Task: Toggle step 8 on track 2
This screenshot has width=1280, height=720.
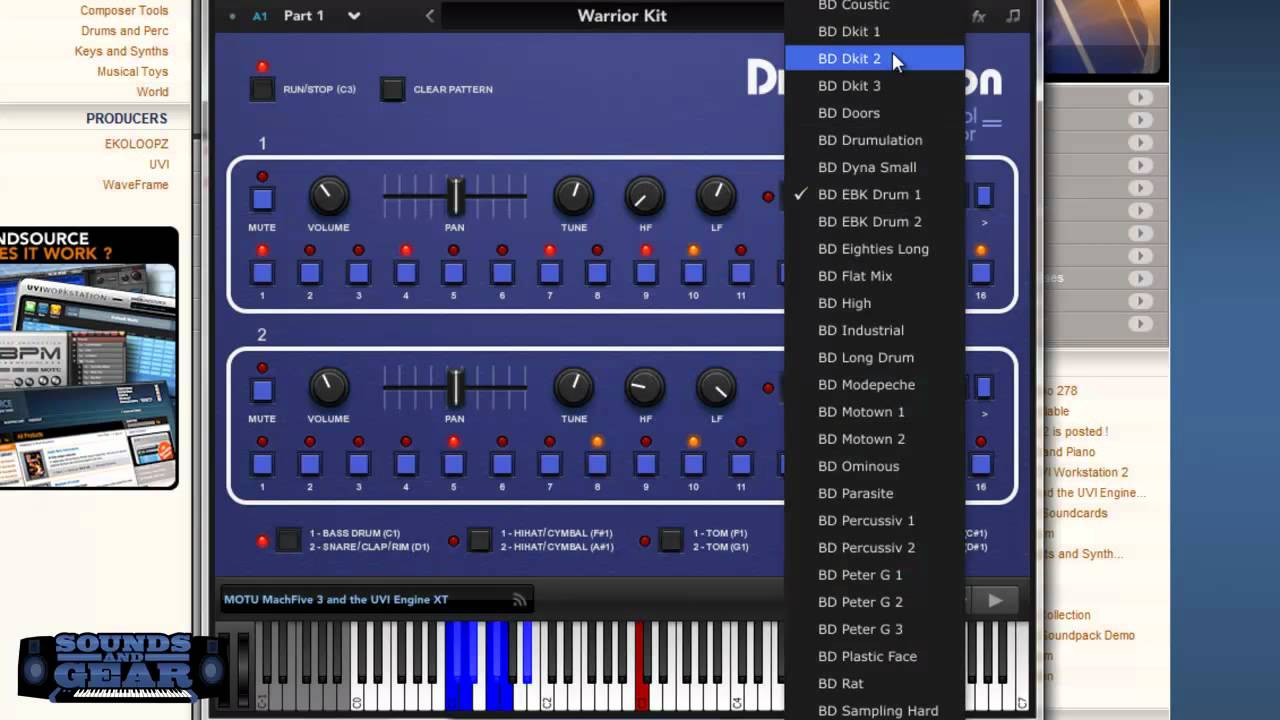Action: [597, 464]
